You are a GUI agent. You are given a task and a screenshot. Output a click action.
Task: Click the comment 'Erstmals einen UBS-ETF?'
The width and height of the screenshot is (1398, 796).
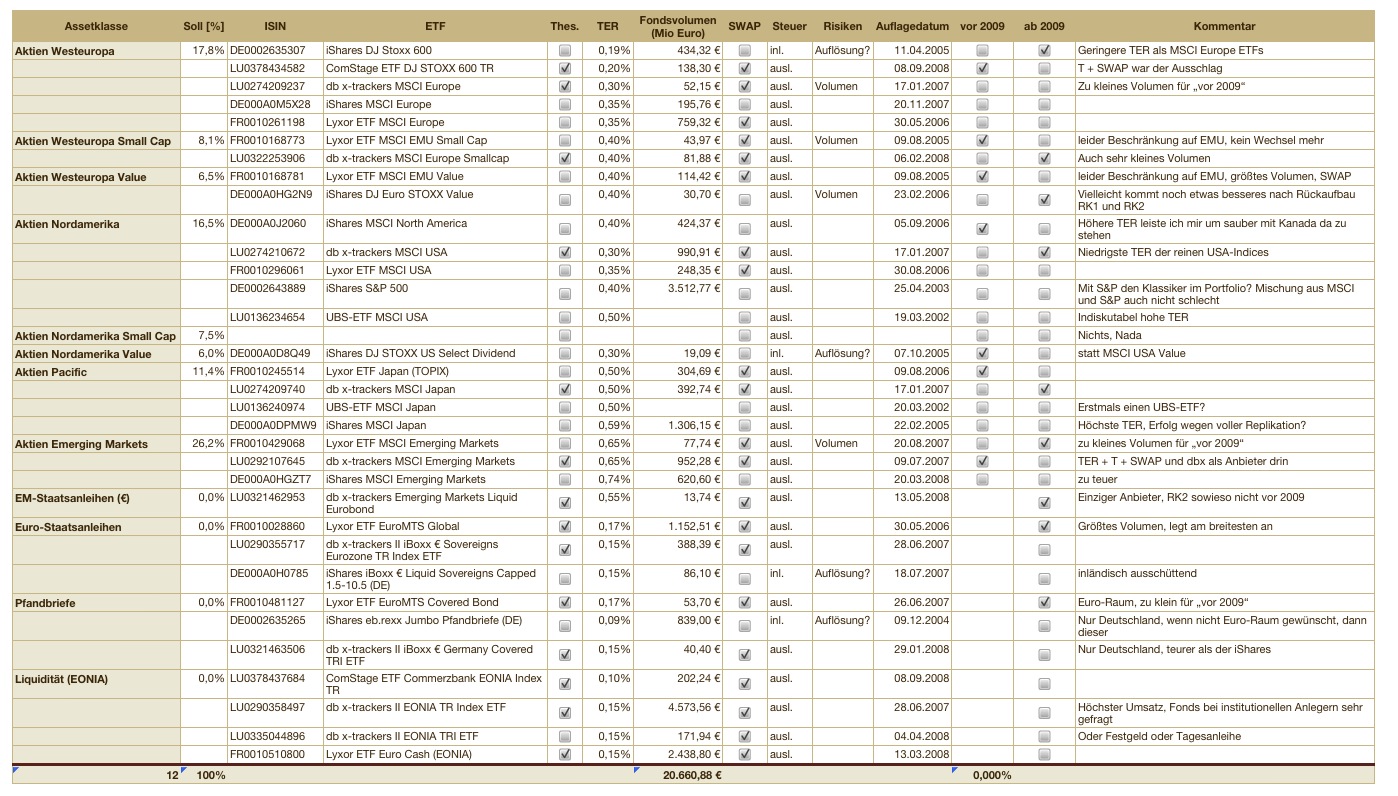click(1224, 407)
